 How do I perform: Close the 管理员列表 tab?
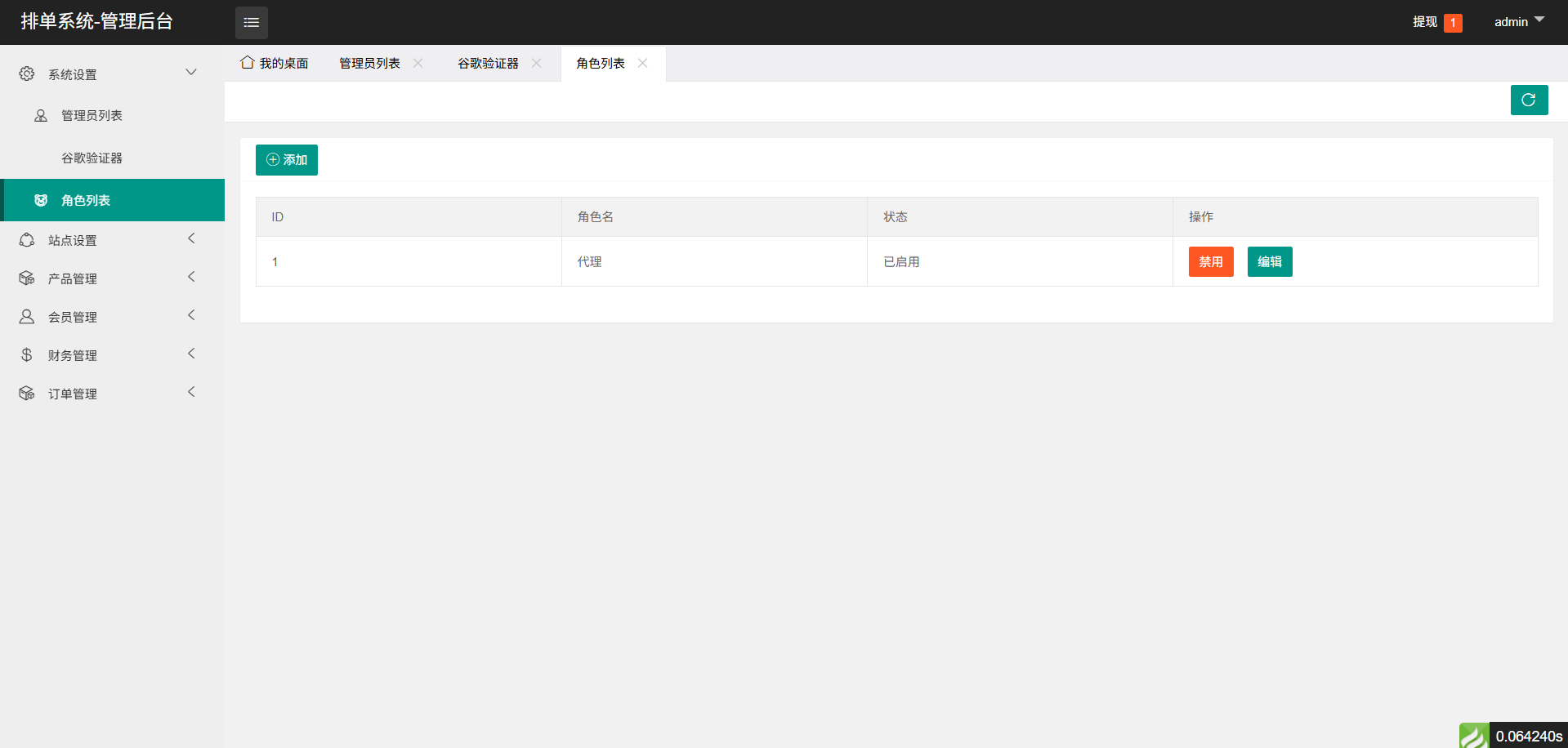(418, 63)
